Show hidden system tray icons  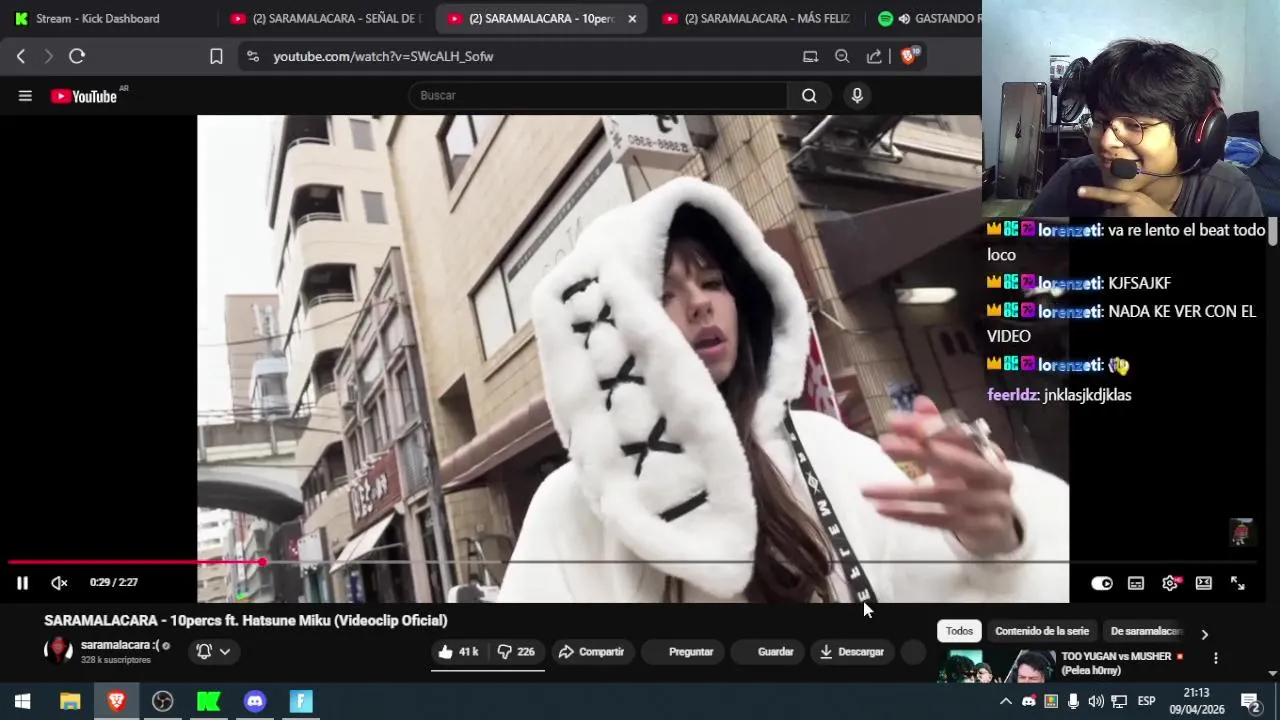point(1005,701)
